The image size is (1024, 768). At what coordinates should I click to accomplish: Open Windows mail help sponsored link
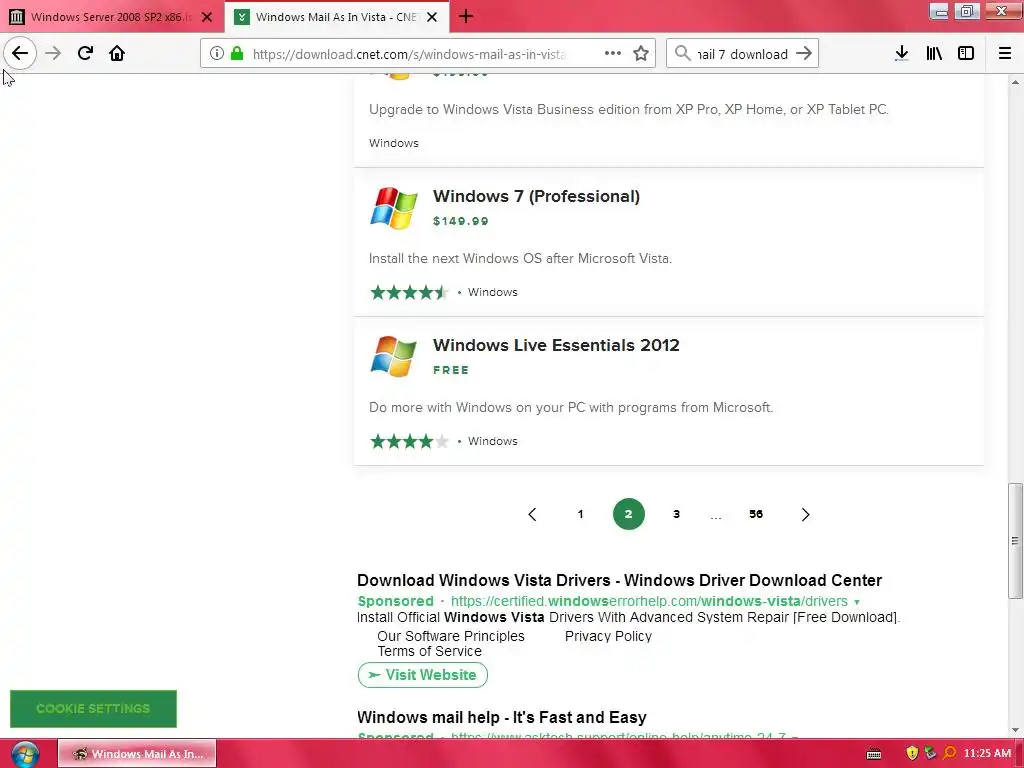[x=502, y=718]
